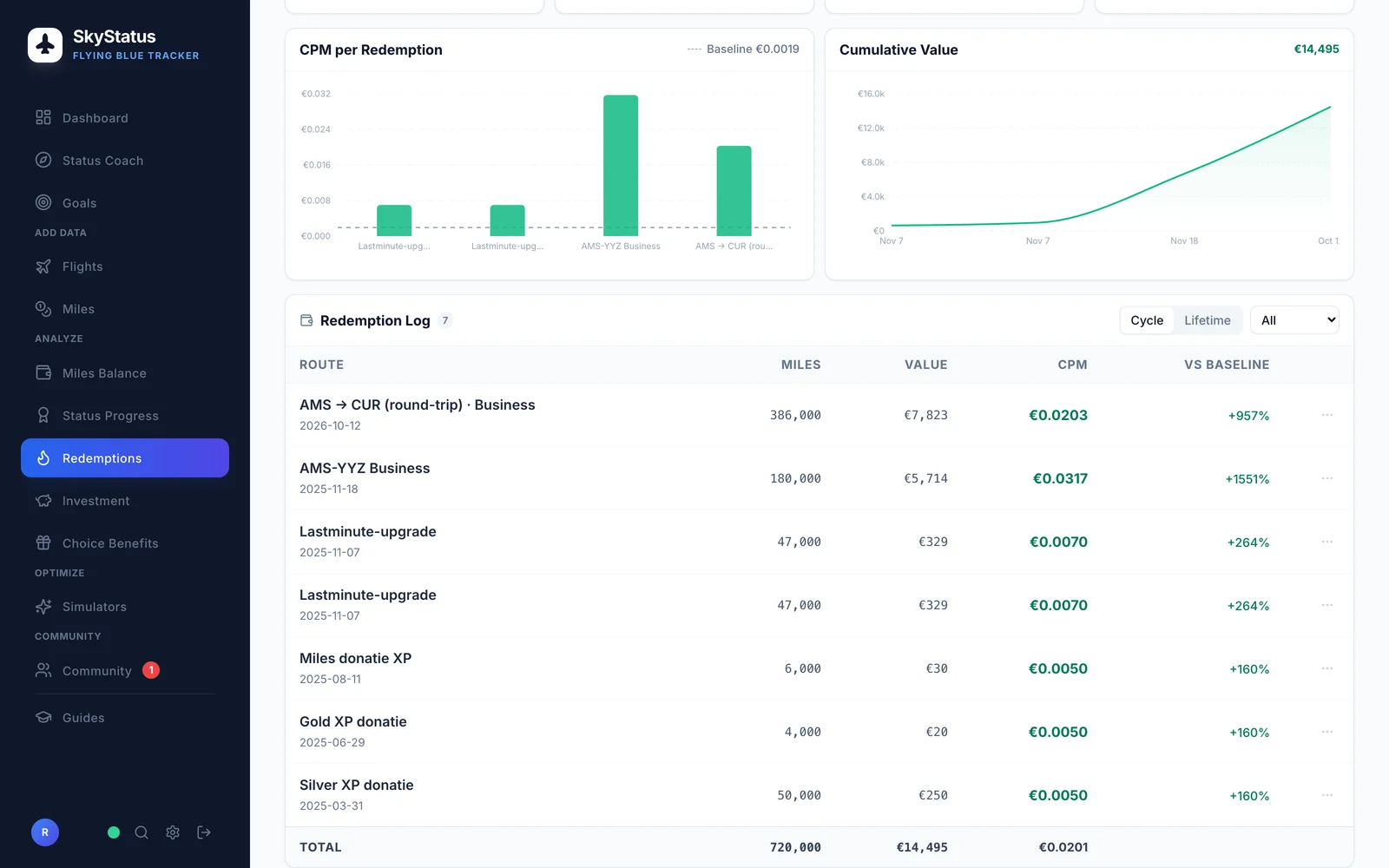The height and width of the screenshot is (868, 1389).
Task: Go to the Goals section
Action: pyautogui.click(x=125, y=203)
